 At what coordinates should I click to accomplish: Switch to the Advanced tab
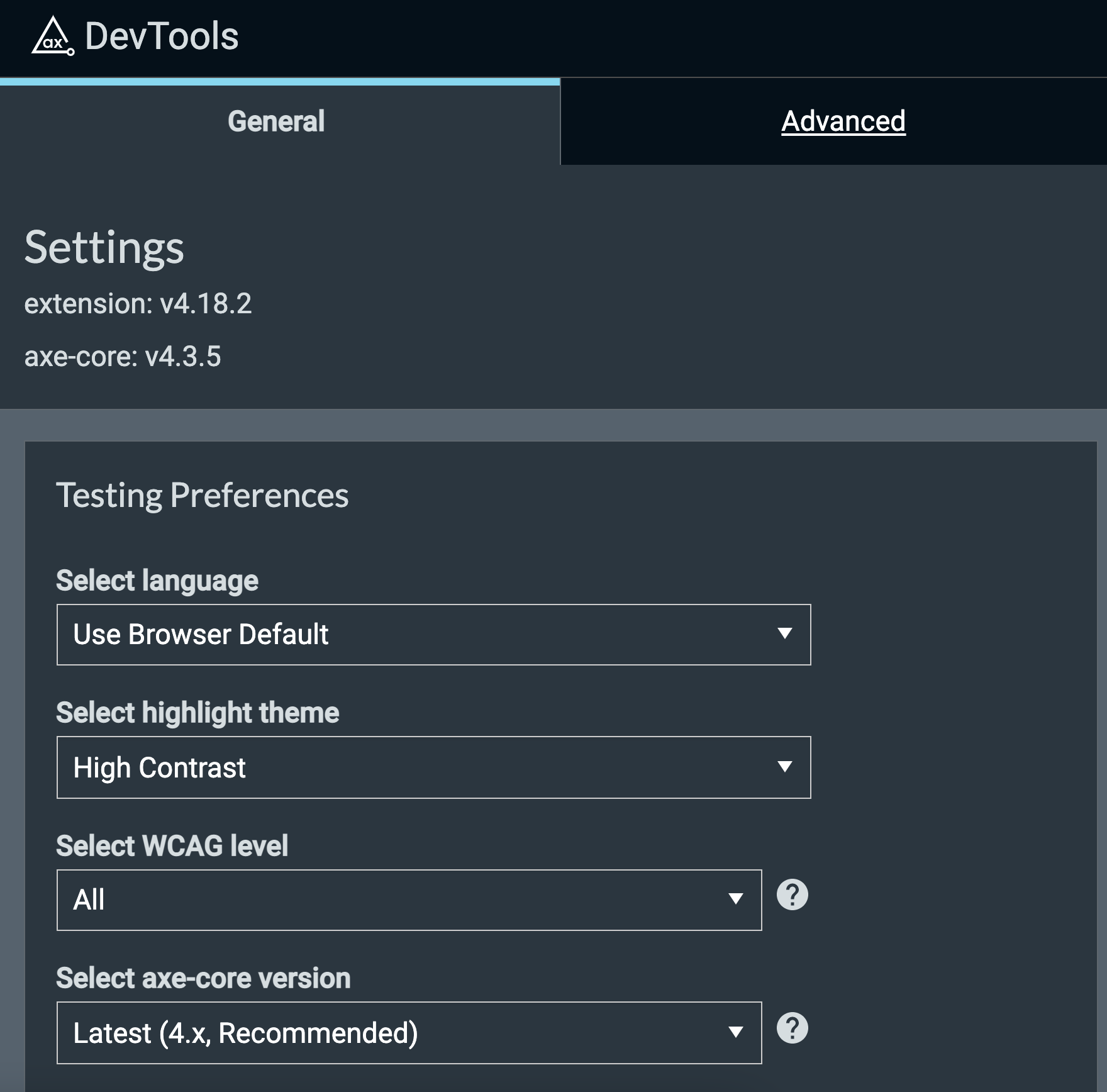(x=843, y=122)
